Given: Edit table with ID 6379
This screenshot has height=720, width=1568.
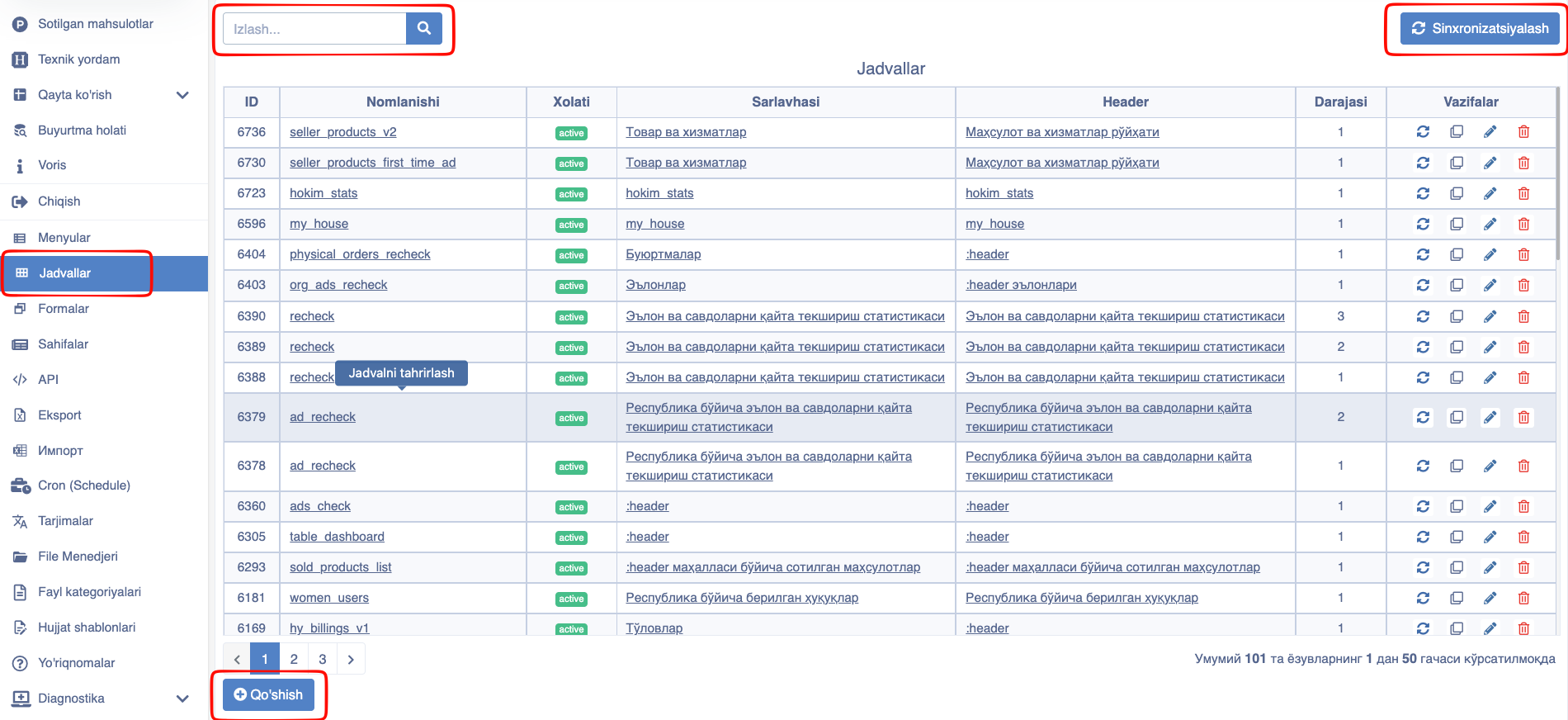Looking at the screenshot, I should pos(1490,417).
